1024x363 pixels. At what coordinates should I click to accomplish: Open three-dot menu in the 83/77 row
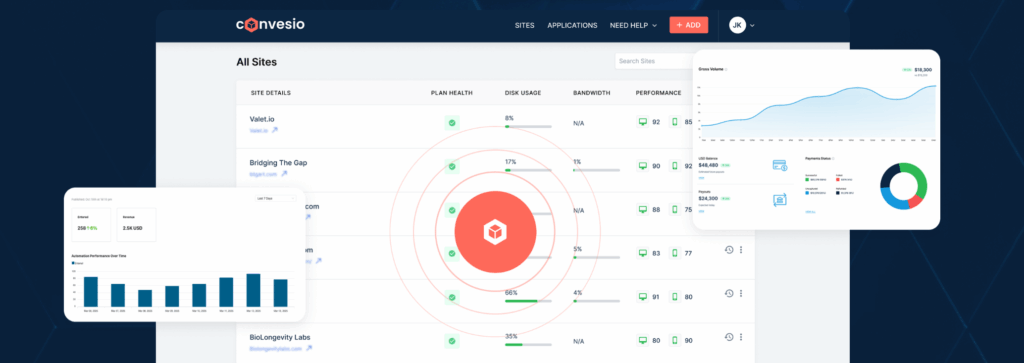pyautogui.click(x=741, y=250)
